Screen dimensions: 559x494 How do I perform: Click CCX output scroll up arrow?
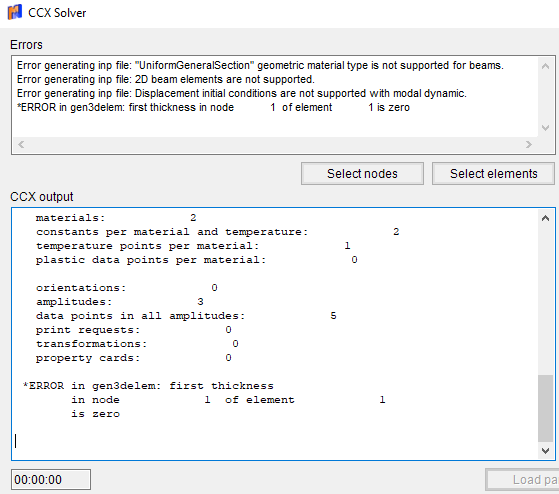(x=545, y=218)
